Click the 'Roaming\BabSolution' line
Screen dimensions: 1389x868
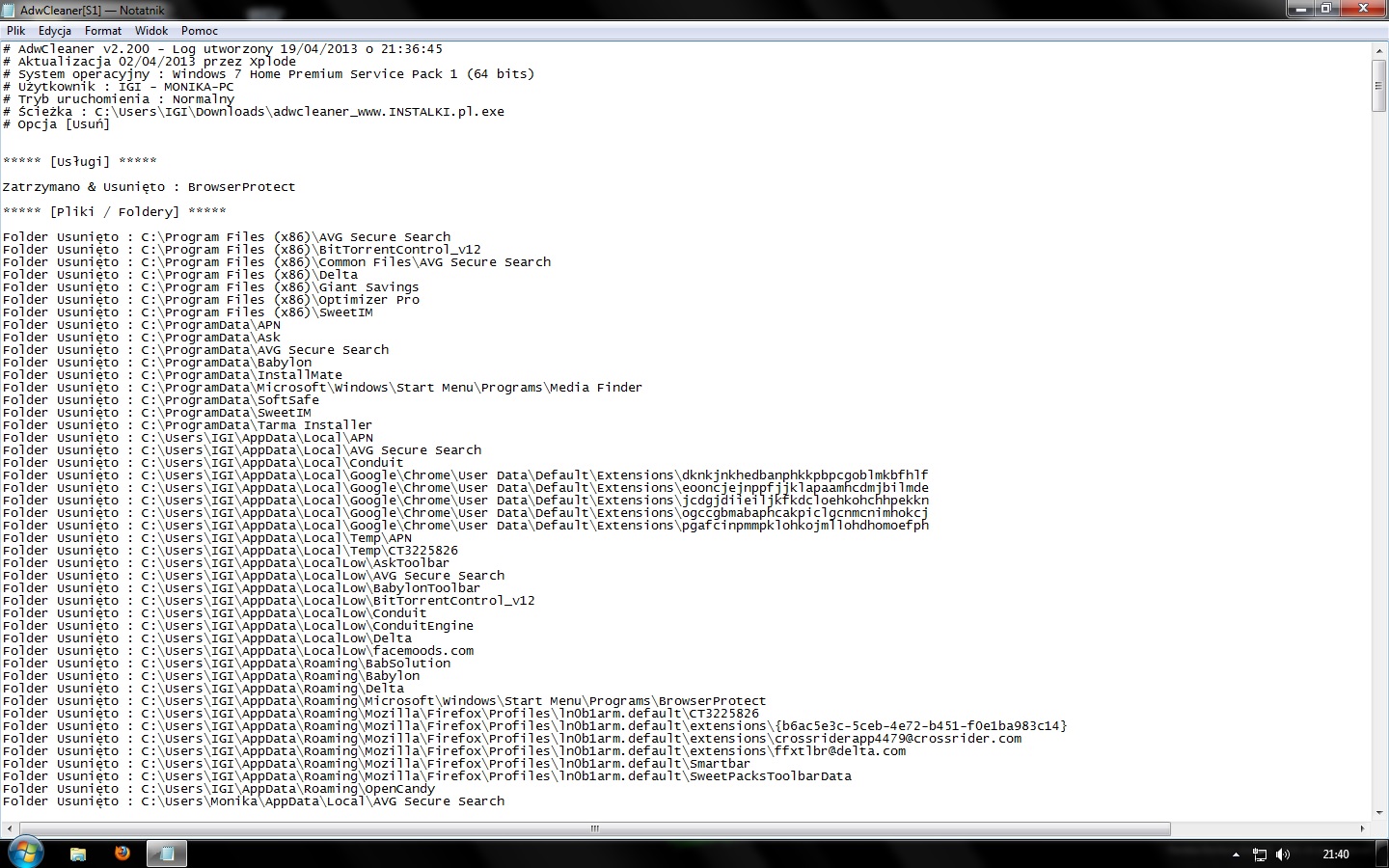click(x=227, y=664)
